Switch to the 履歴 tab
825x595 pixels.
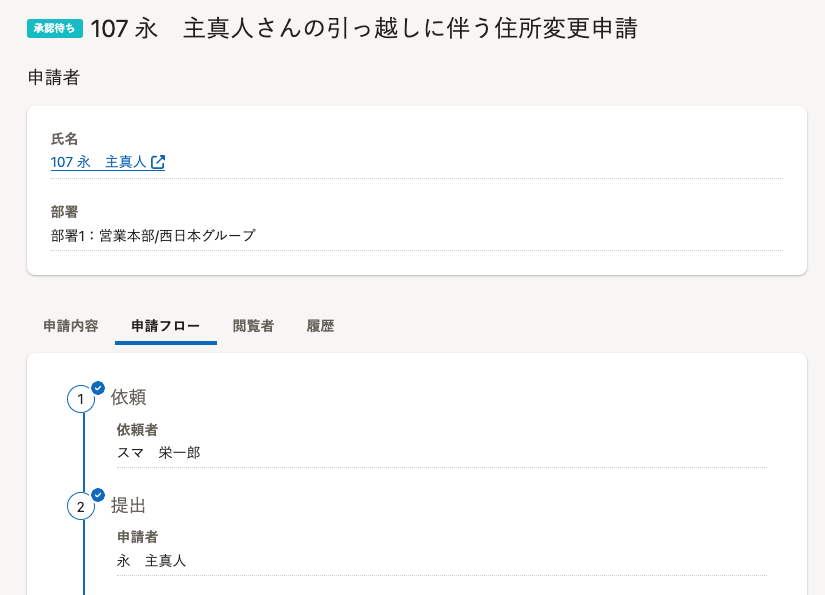click(x=320, y=326)
